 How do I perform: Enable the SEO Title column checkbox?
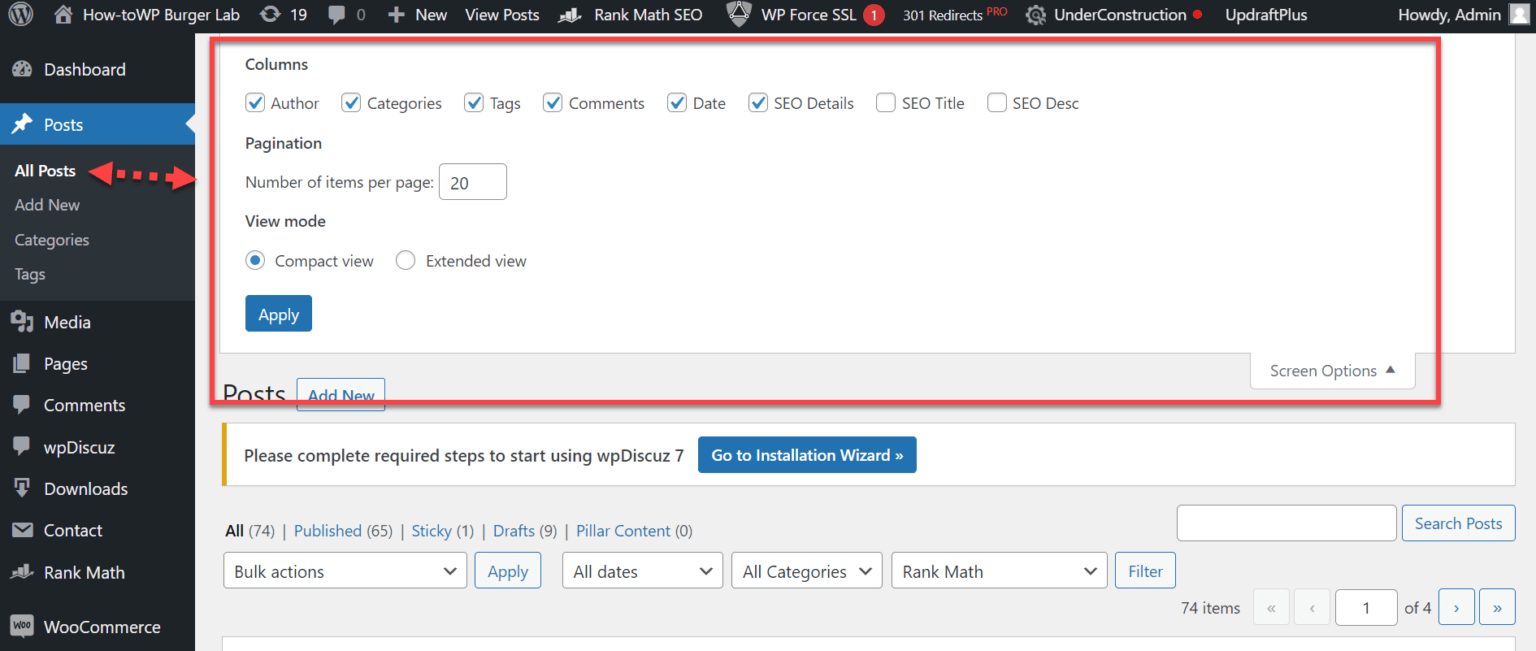[886, 102]
